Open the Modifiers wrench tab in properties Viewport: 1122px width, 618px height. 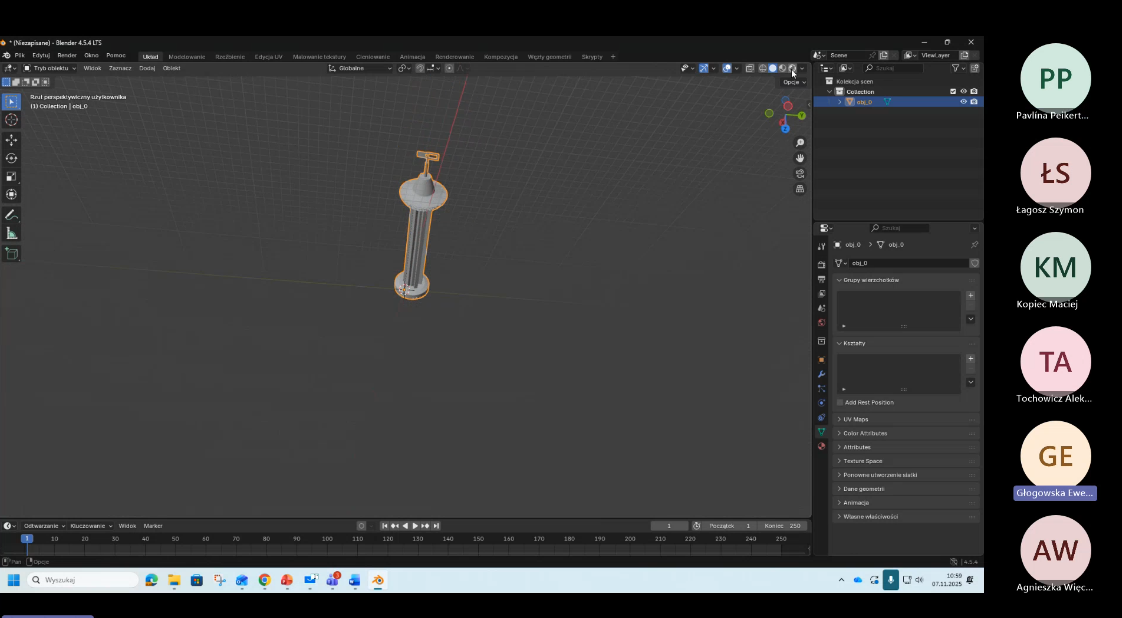pyautogui.click(x=821, y=374)
